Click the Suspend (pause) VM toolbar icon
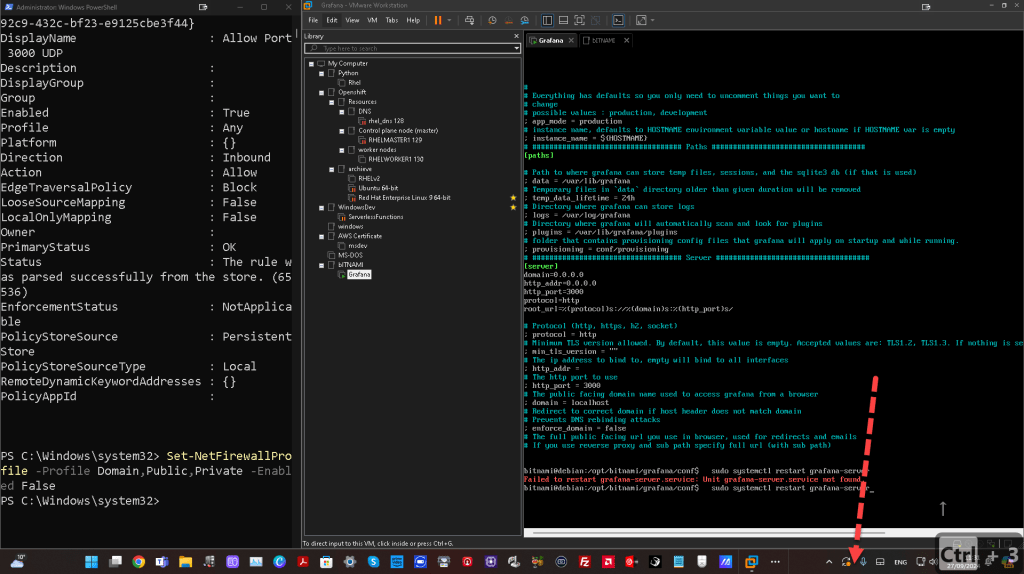The image size is (1024, 574). point(438,20)
